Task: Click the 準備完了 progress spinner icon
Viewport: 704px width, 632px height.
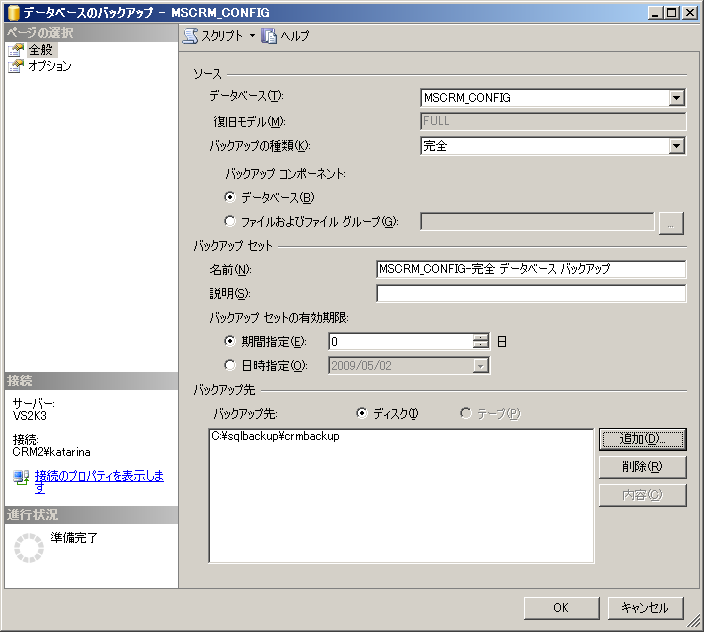Action: click(29, 548)
